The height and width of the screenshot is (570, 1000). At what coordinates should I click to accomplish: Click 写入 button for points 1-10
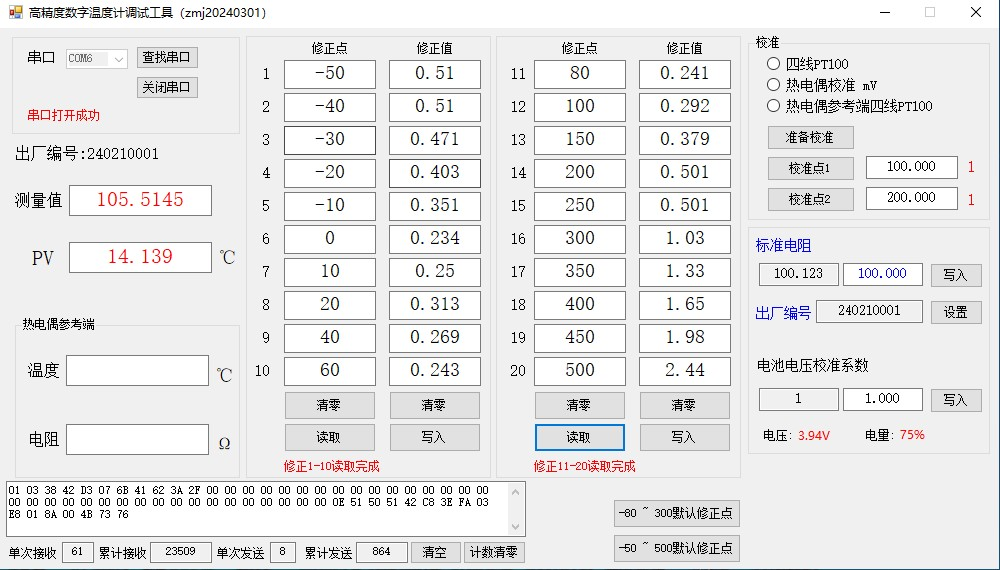[434, 437]
